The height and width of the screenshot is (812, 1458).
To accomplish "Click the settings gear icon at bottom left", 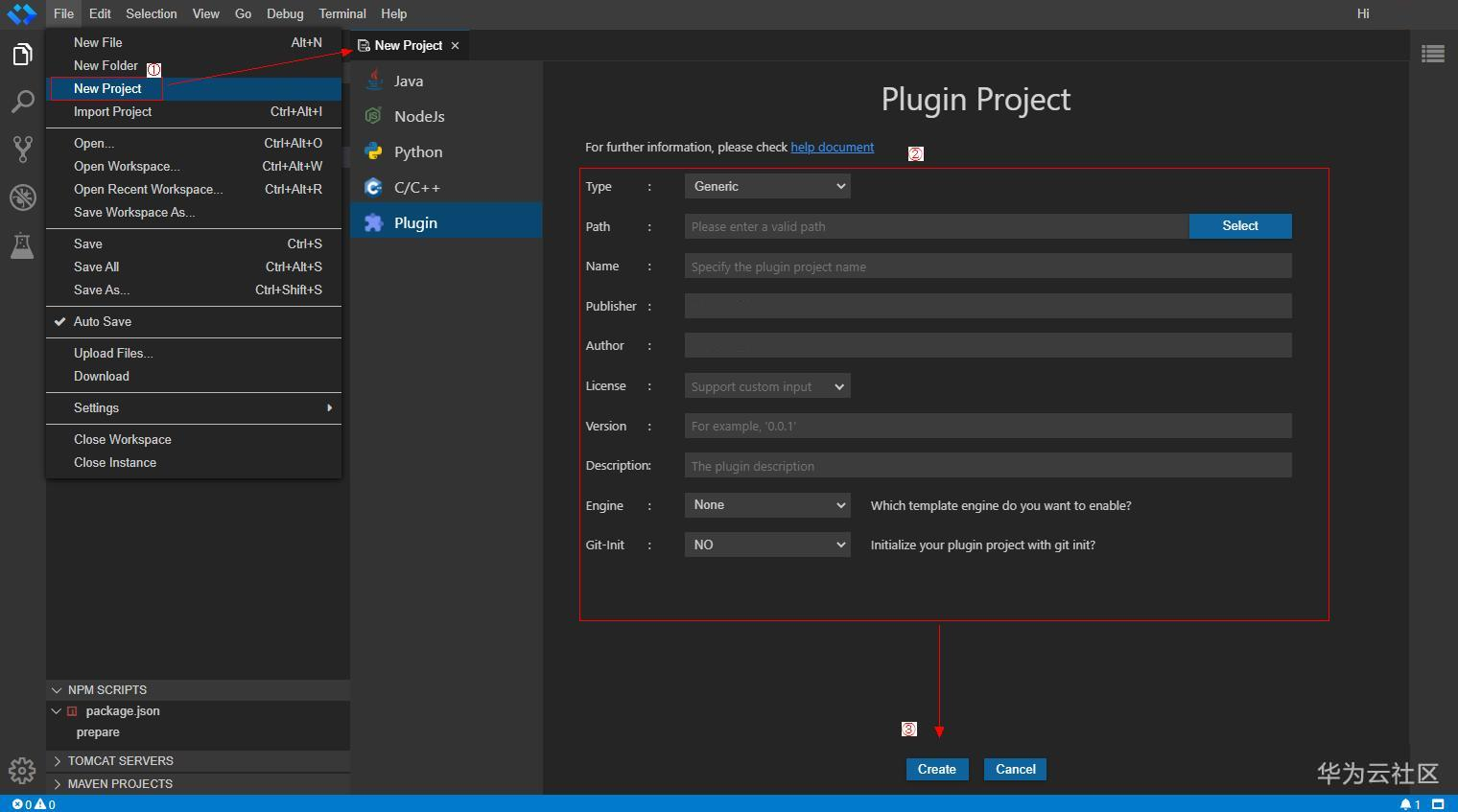I will [21, 770].
